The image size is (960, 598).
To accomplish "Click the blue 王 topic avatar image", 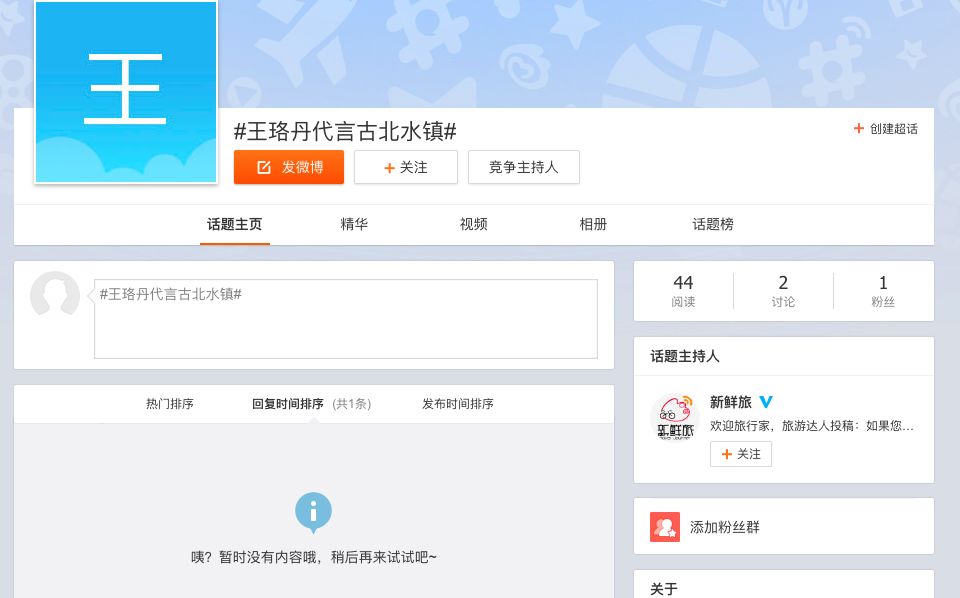I will (126, 92).
